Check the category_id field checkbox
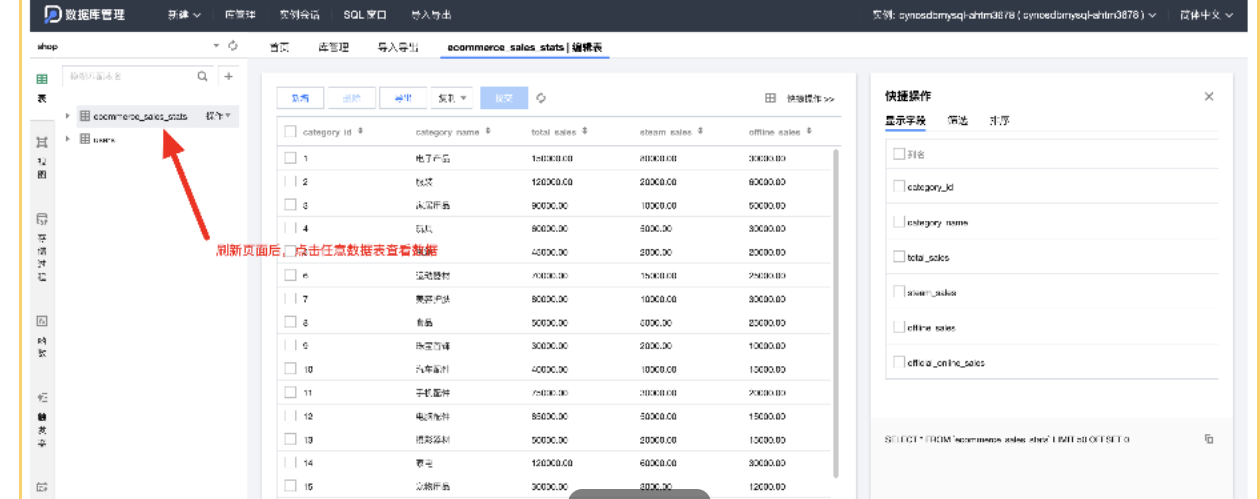The image size is (1260, 499). (899, 187)
